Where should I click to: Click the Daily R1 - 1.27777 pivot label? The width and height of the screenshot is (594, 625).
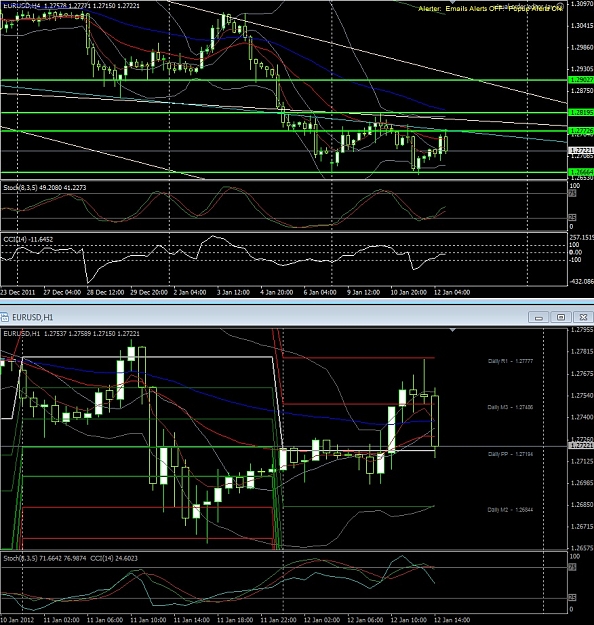click(510, 361)
